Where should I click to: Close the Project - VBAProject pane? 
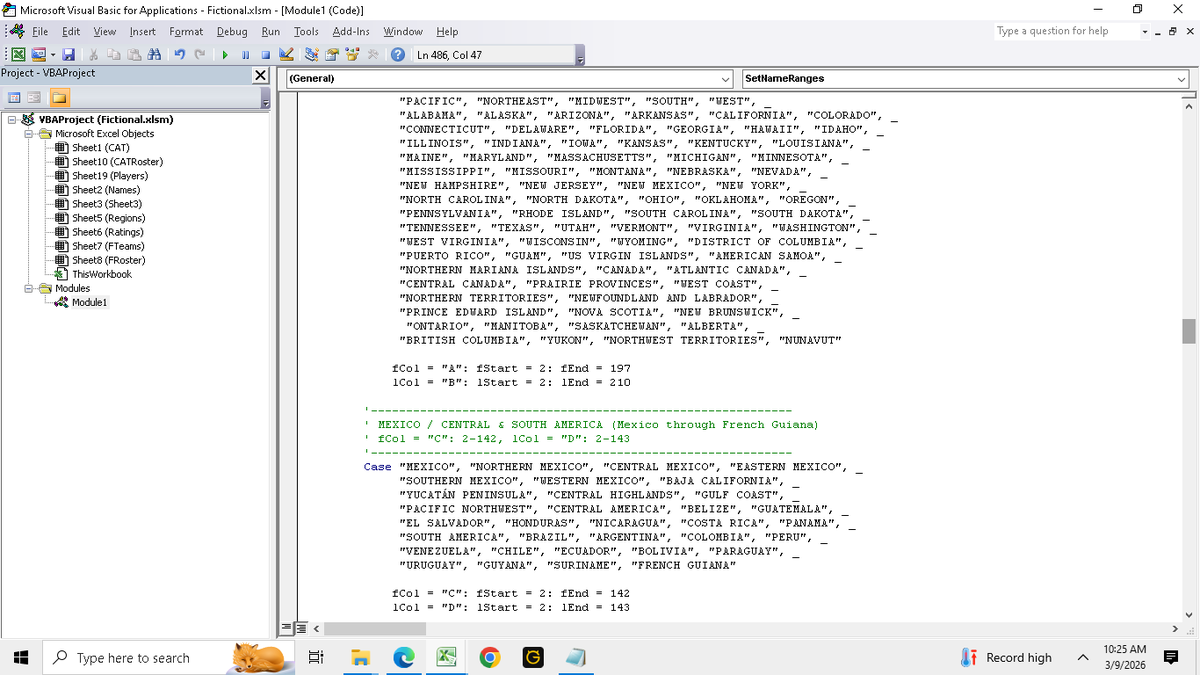pos(260,75)
